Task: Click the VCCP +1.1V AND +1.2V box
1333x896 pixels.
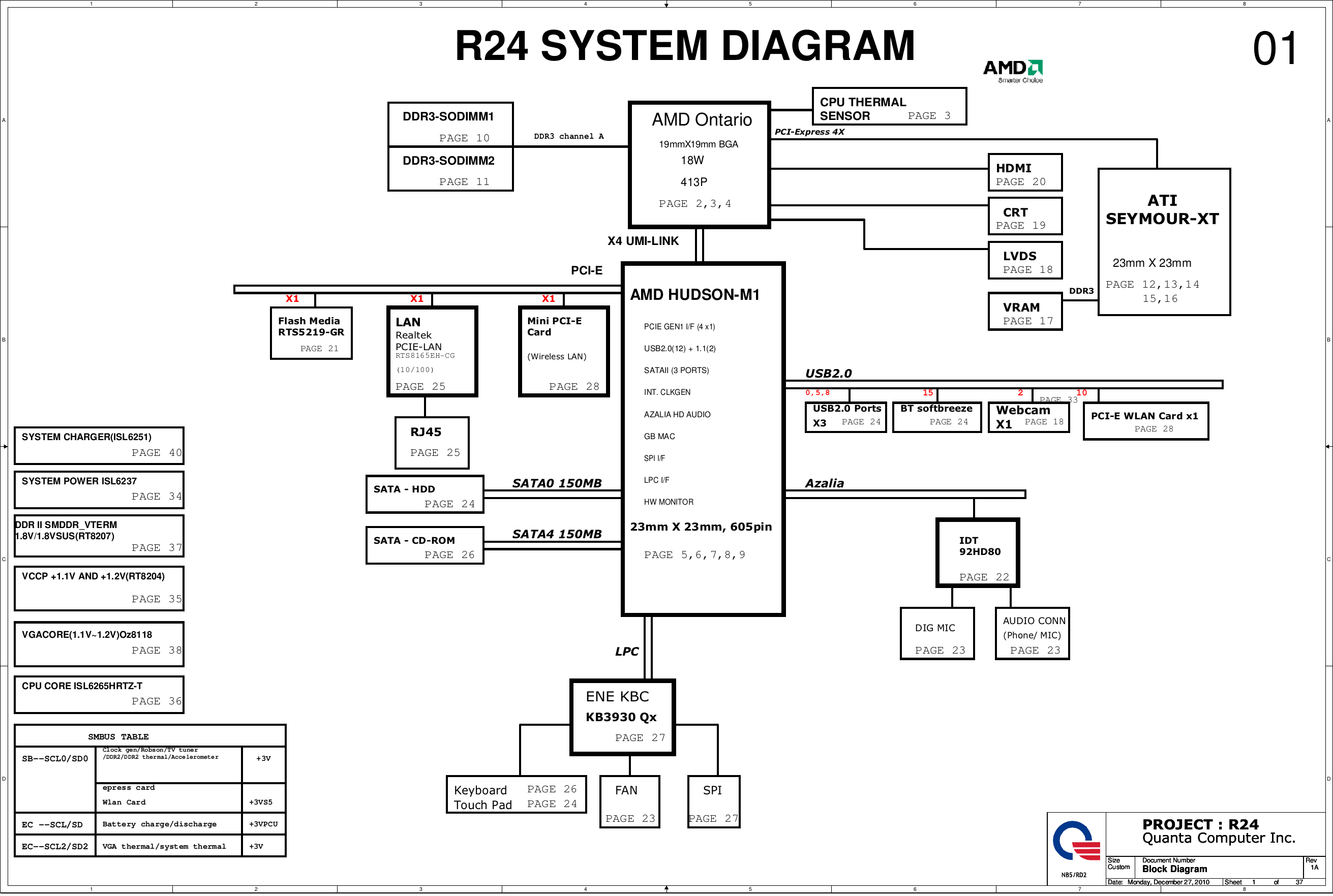Action: tap(99, 588)
